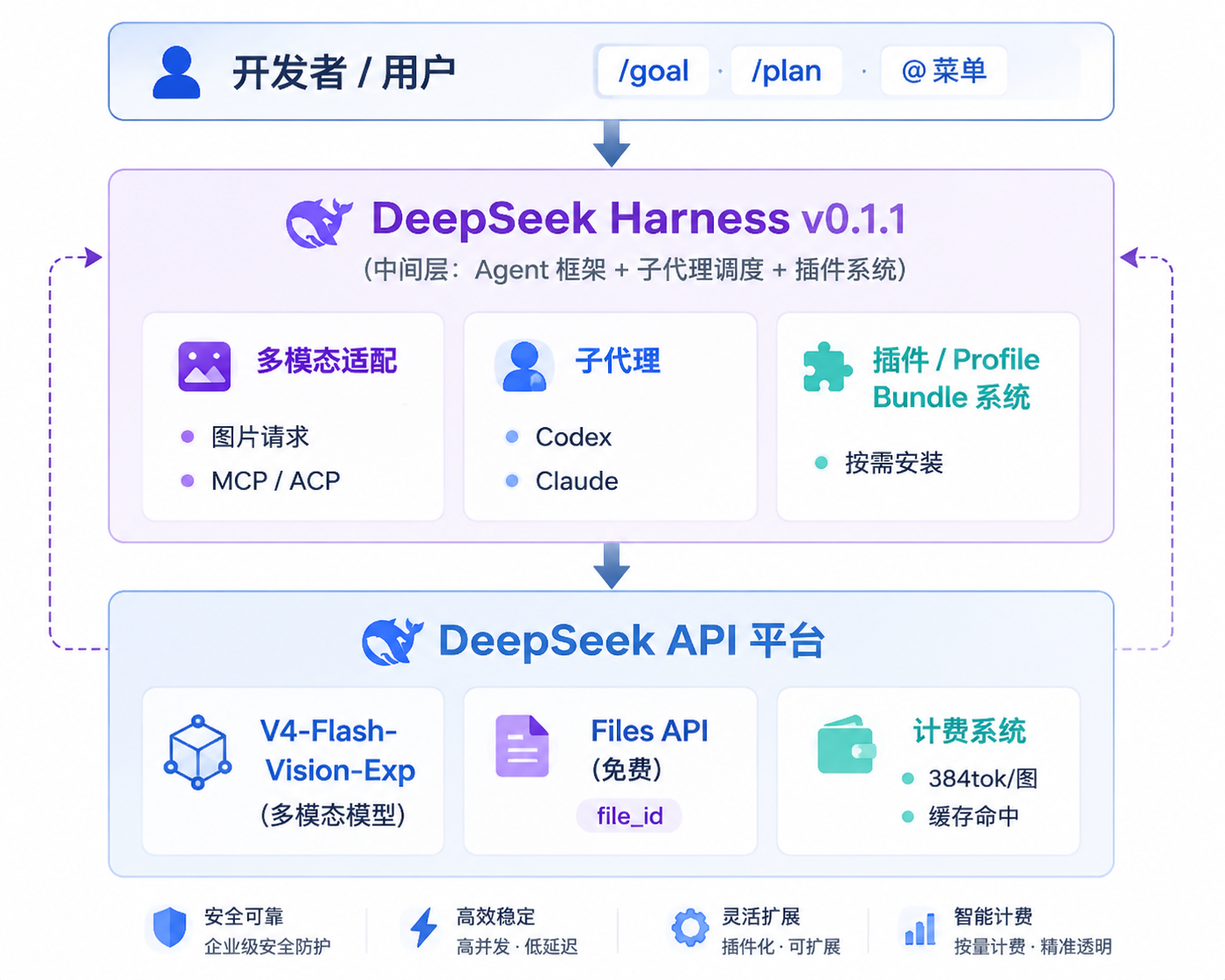This screenshot has height=980, width=1225.
Task: Click the 多模态适配 heading
Action: [x=327, y=361]
